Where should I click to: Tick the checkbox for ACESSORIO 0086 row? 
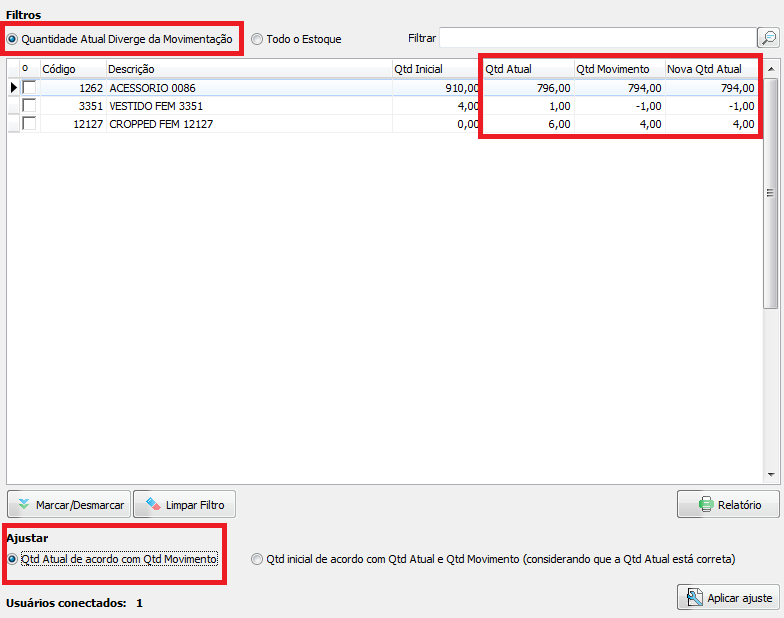(29, 88)
